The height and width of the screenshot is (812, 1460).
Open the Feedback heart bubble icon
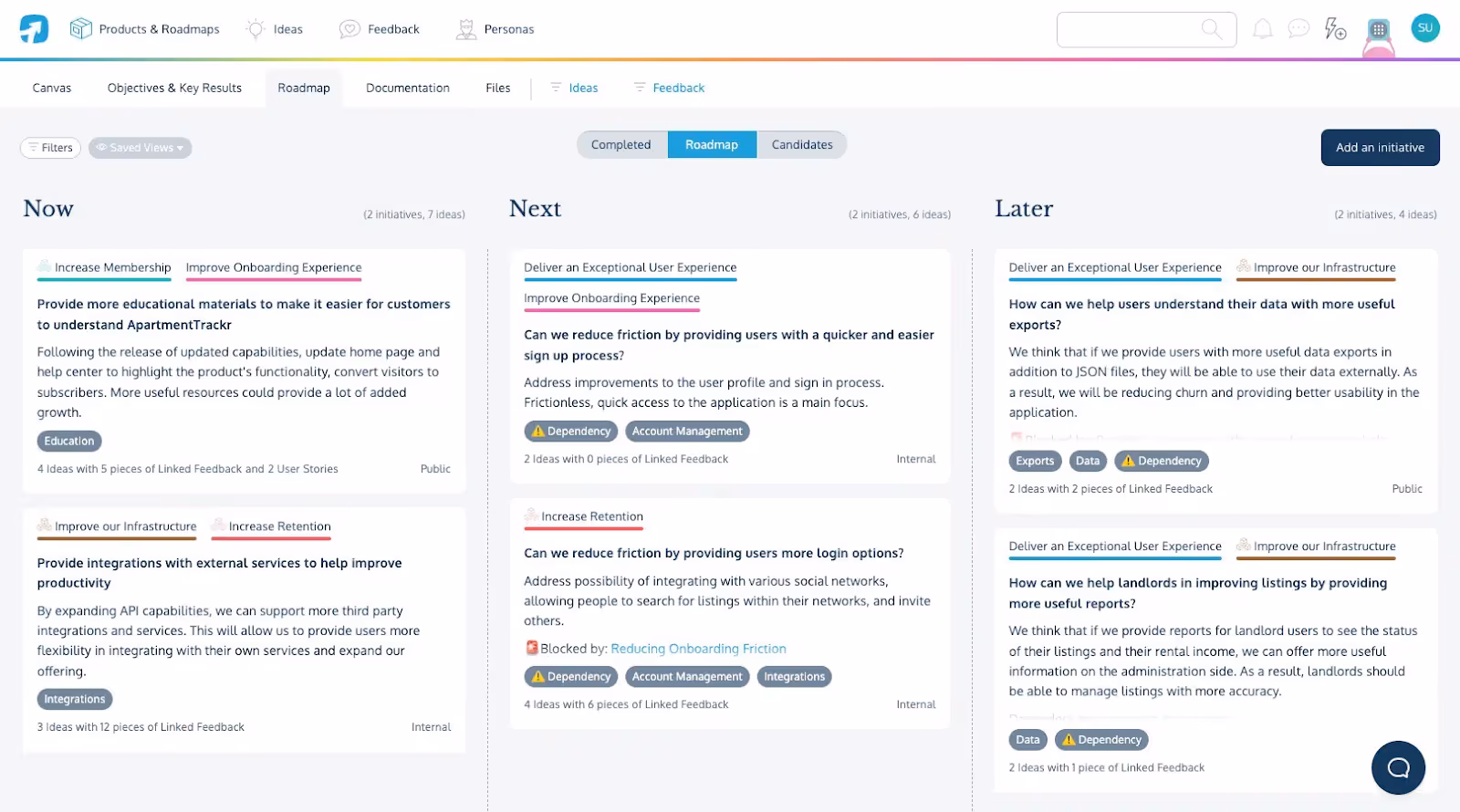[349, 29]
